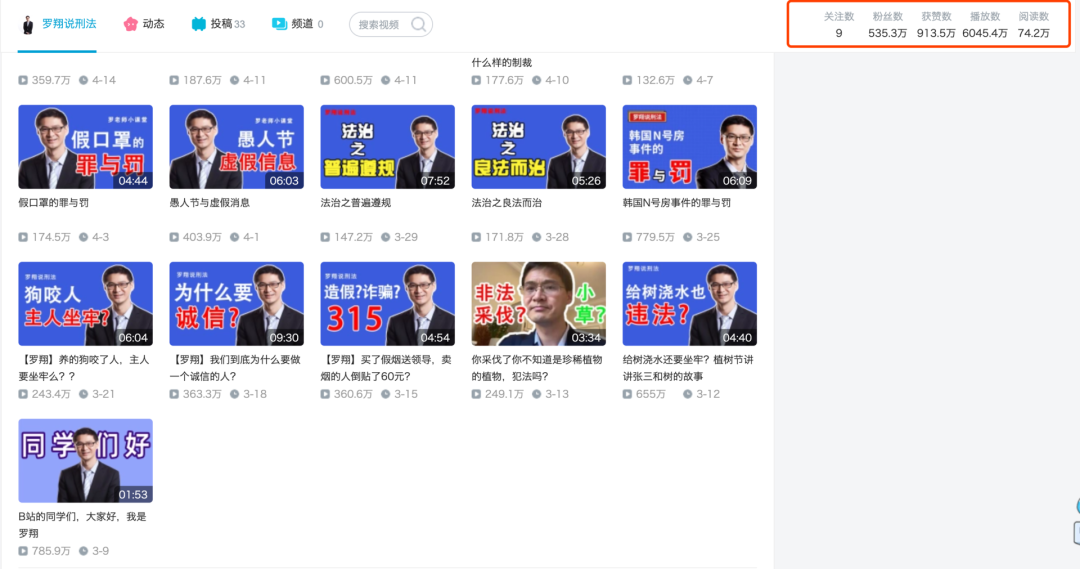Play the 狗咬人主人坐牢 video thumbnail
This screenshot has height=569, width=1080.
tap(85, 304)
